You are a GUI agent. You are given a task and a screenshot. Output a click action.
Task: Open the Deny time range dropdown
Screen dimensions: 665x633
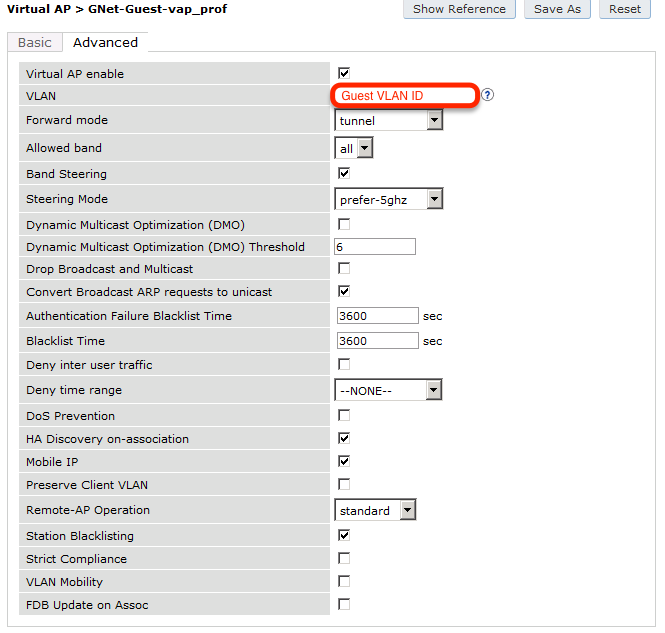click(388, 390)
